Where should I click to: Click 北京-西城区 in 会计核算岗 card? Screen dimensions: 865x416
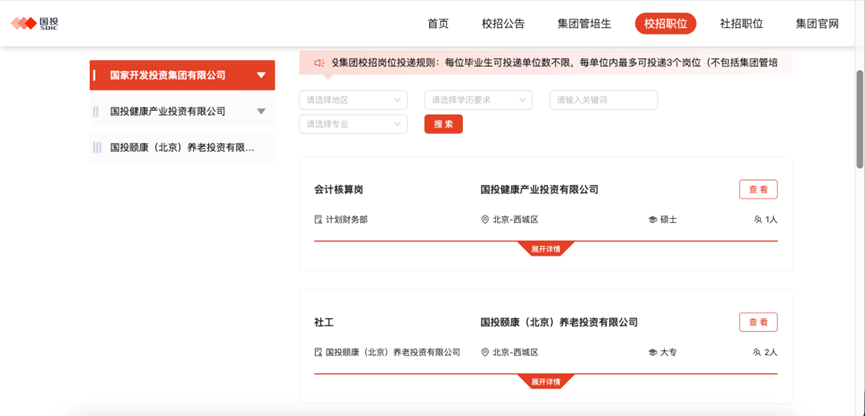515,220
